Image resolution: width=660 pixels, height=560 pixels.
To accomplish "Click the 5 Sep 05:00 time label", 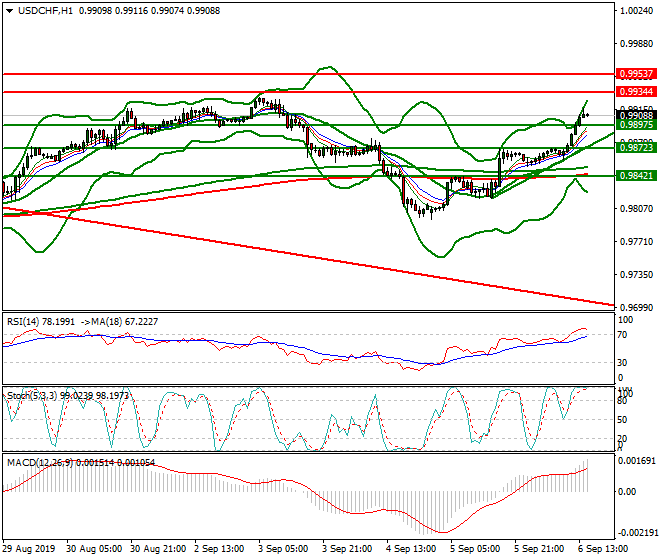I will click(x=475, y=549).
